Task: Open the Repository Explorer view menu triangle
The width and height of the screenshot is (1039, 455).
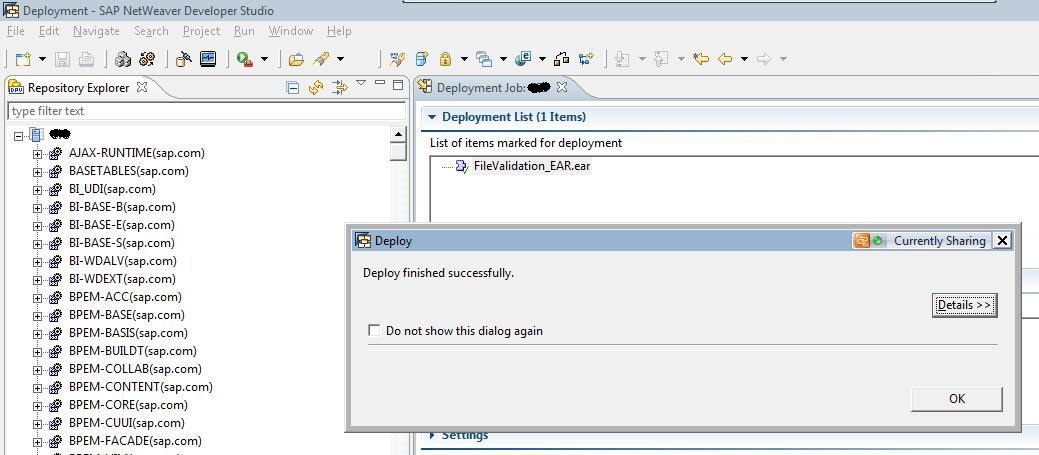Action: (x=360, y=83)
